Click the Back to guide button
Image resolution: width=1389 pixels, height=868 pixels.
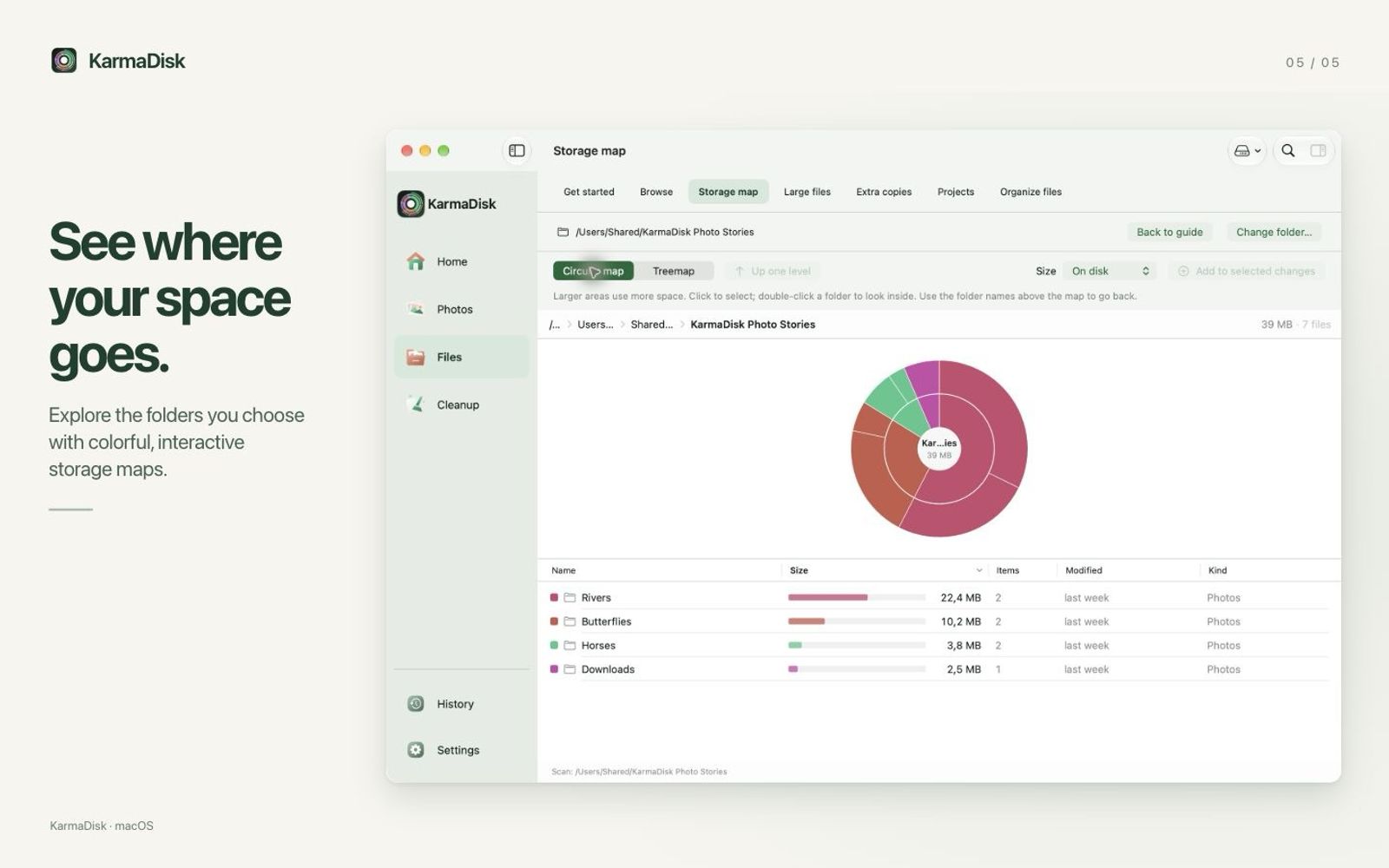(x=1169, y=232)
